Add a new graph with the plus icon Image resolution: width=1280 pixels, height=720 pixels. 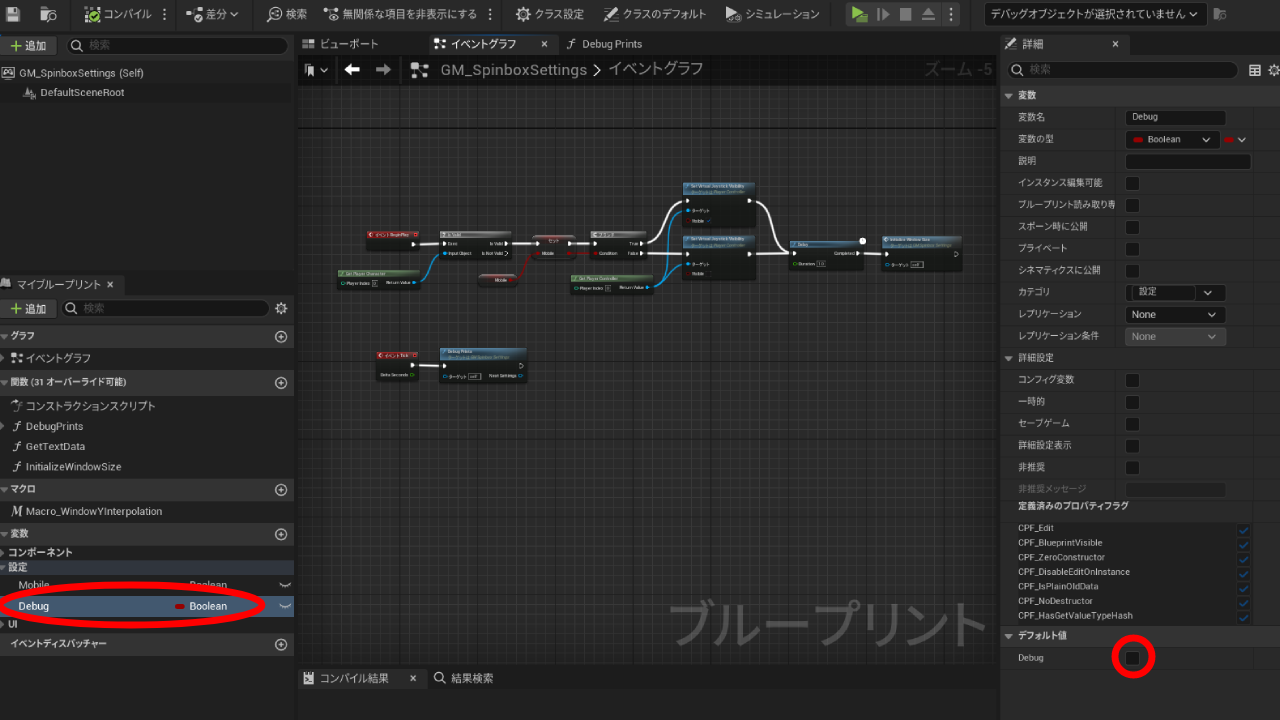click(x=281, y=337)
